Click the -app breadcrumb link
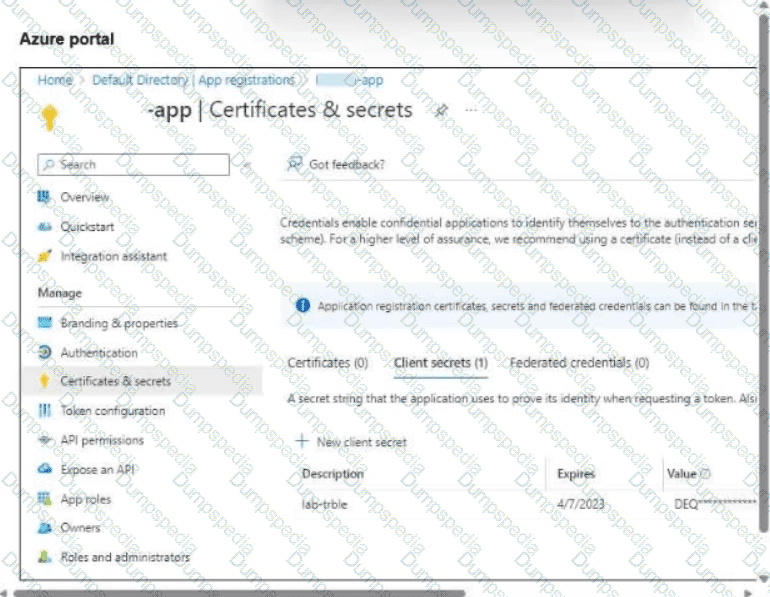 [349, 80]
